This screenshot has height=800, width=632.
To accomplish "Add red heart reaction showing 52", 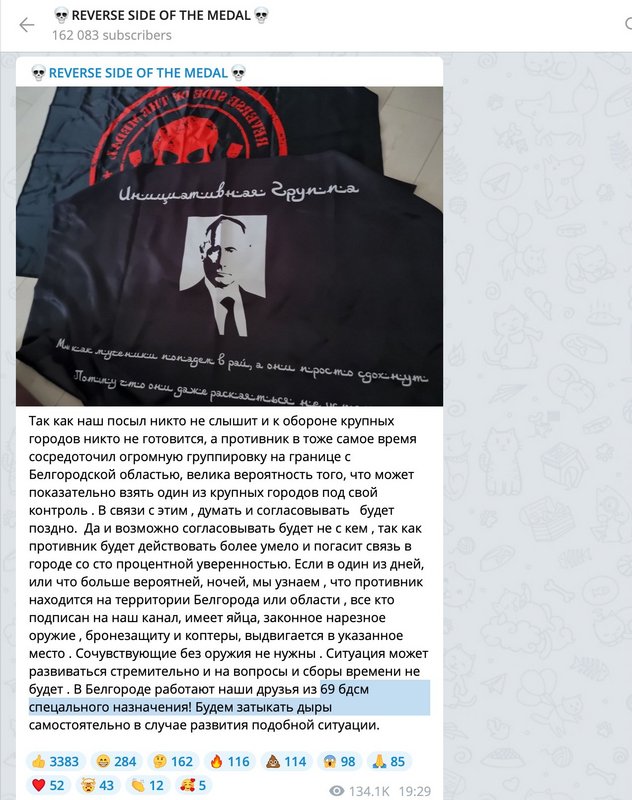I will (x=48, y=785).
